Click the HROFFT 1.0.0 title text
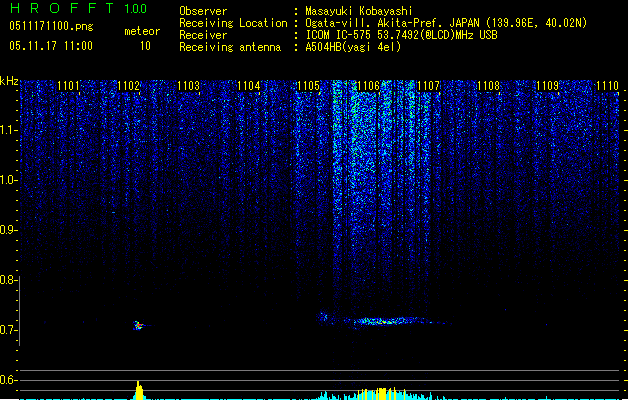 [78, 8]
